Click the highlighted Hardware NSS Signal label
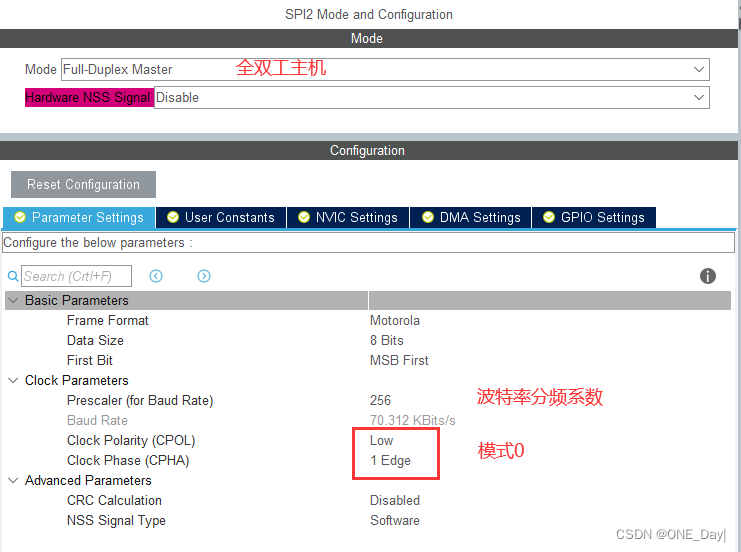This screenshot has width=741, height=552. click(x=89, y=97)
